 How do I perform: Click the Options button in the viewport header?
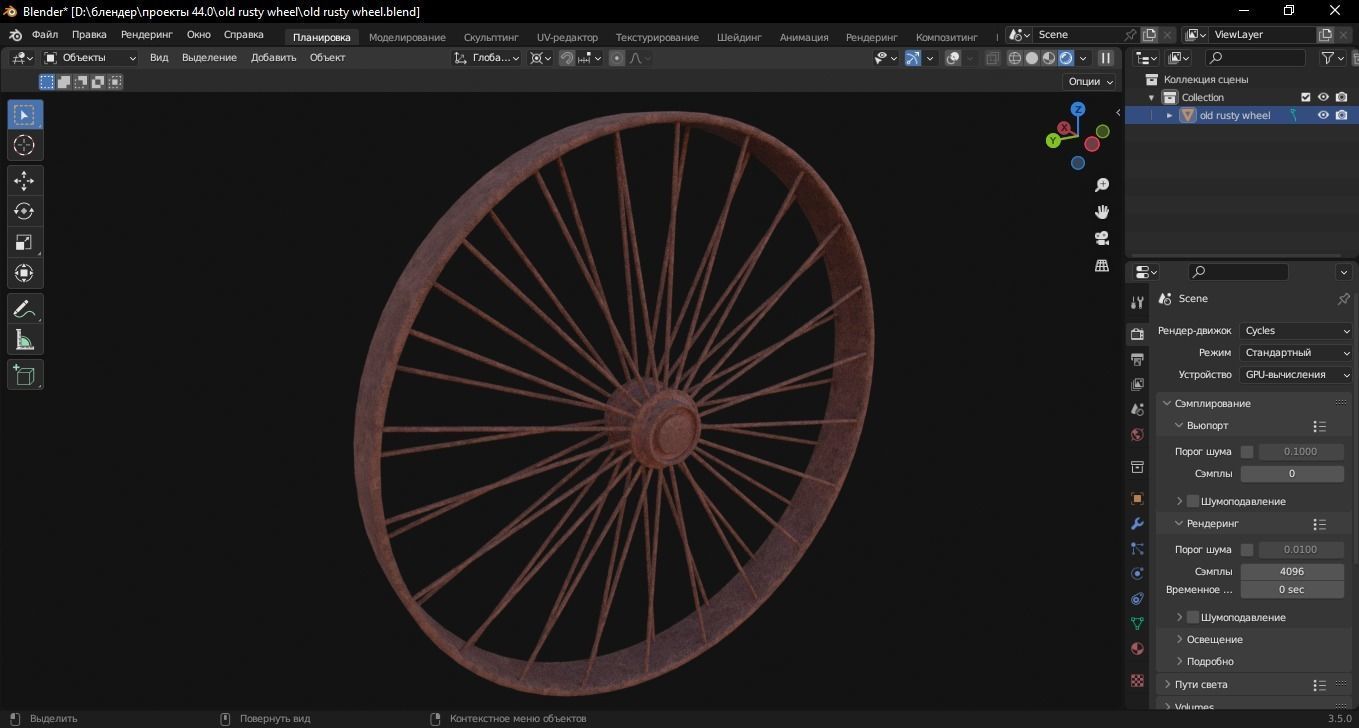click(x=1087, y=80)
